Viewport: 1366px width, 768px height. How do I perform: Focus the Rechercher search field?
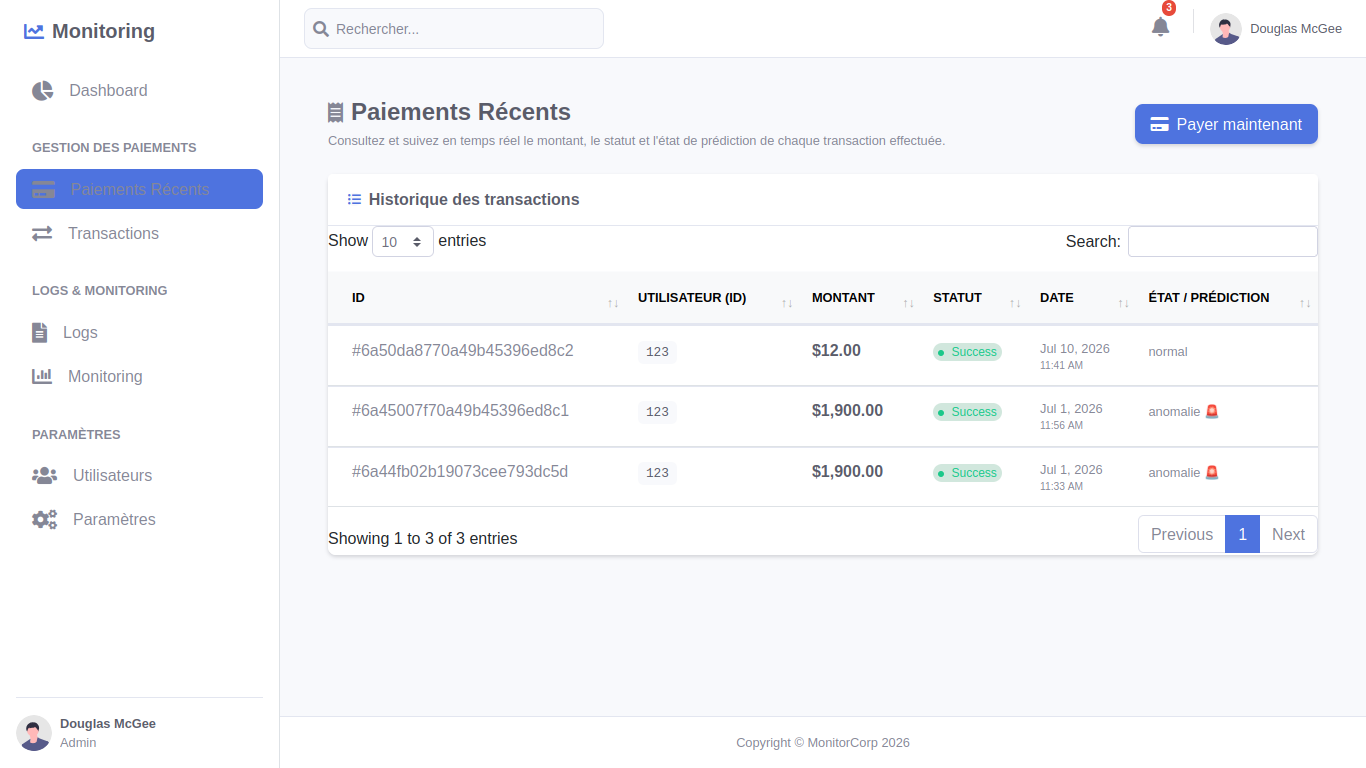(x=454, y=29)
